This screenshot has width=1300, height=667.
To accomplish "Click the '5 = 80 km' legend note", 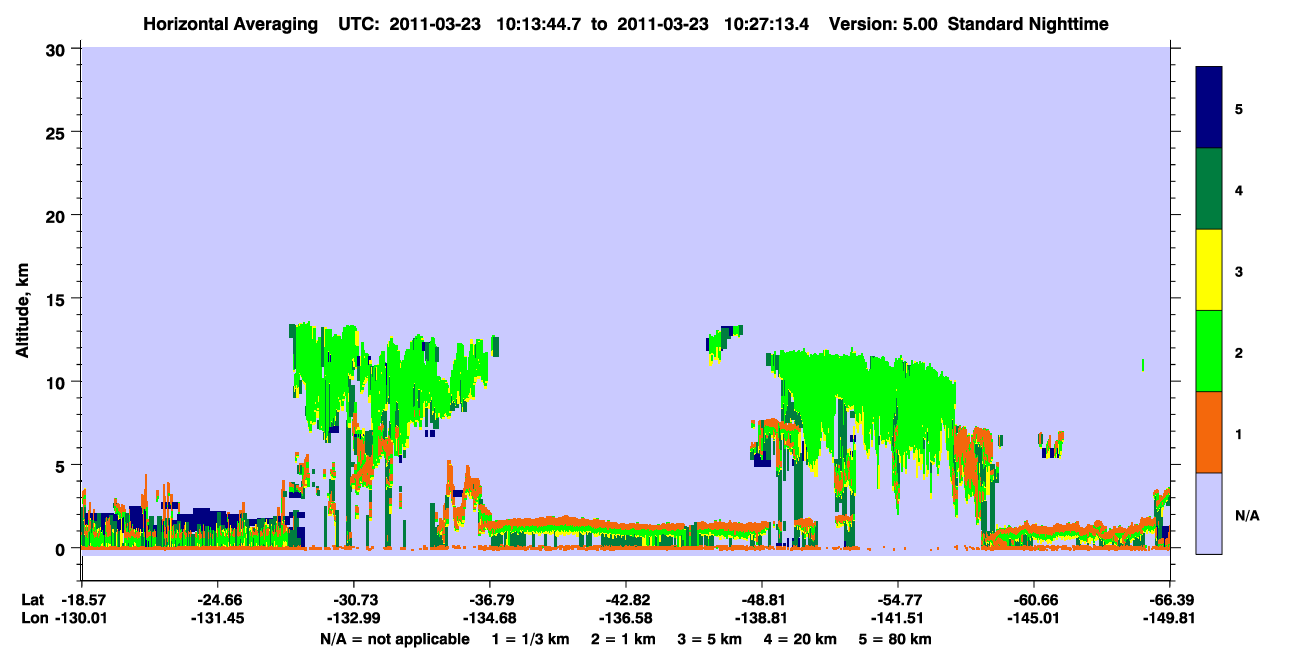I will 896,638.
